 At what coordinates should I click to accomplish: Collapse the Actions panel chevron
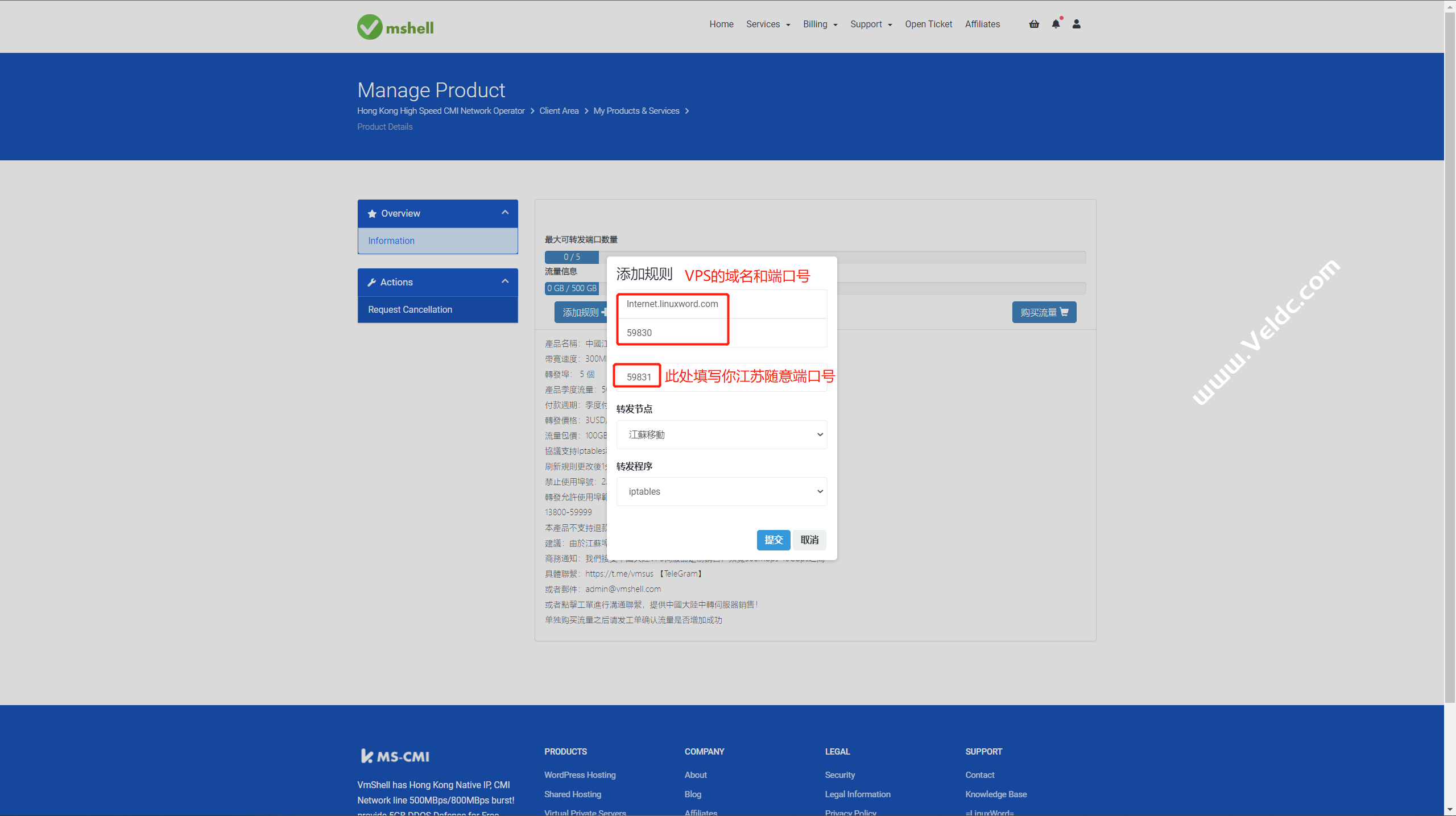pos(504,281)
